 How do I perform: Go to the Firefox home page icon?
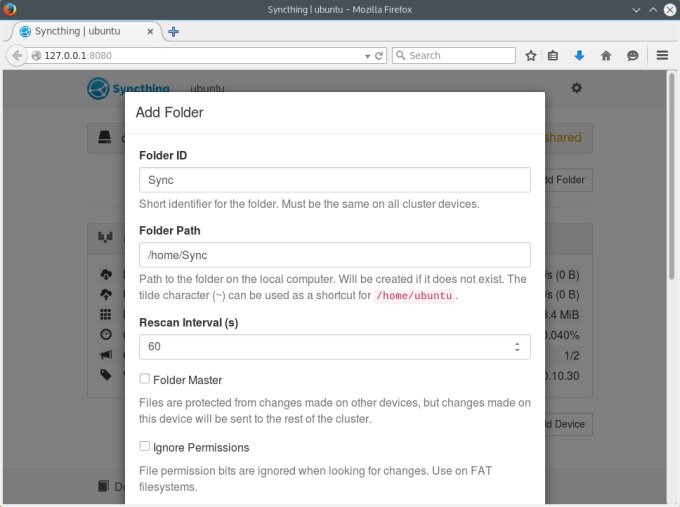pos(606,56)
